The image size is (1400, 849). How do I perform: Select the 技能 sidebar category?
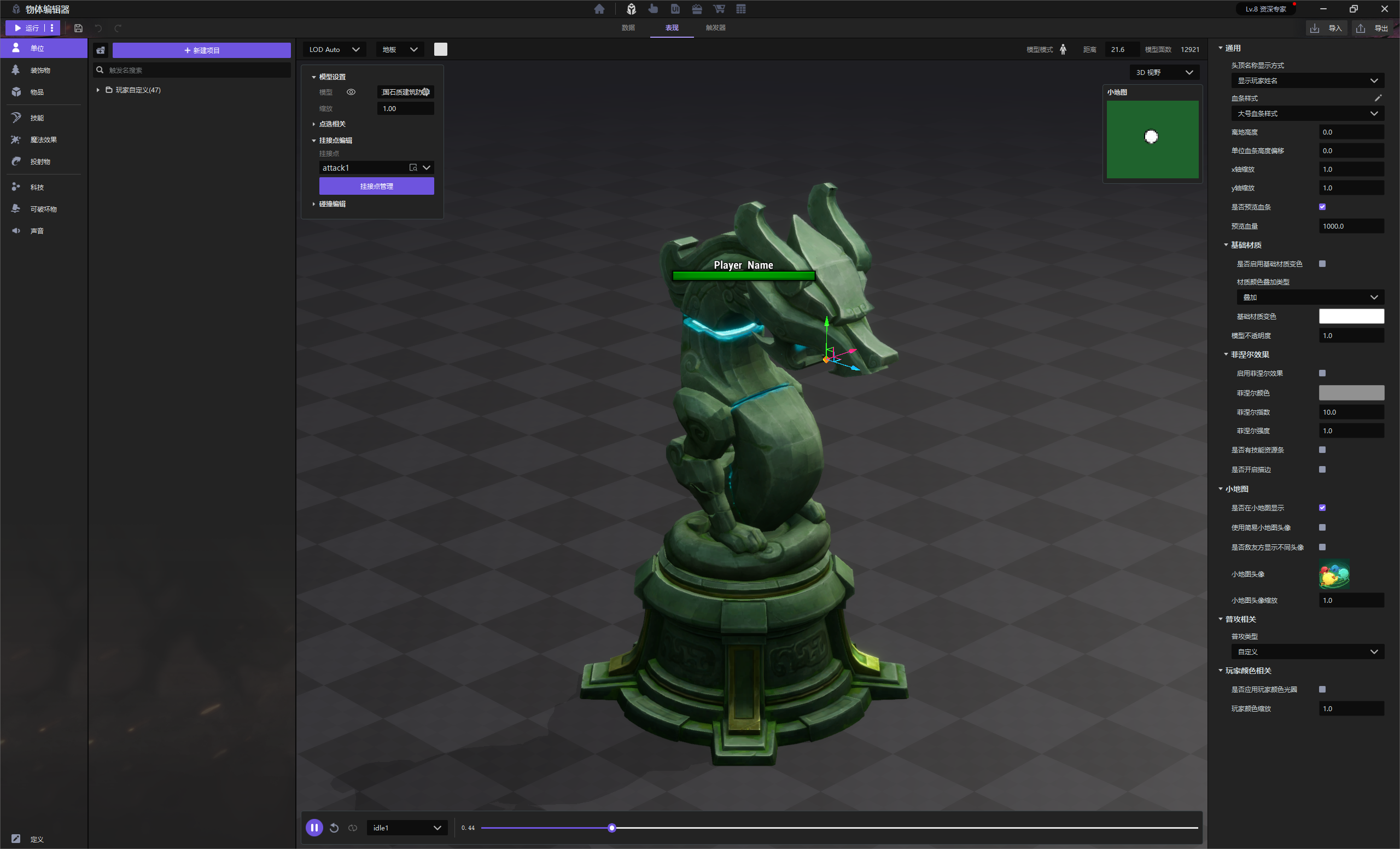tap(44, 118)
